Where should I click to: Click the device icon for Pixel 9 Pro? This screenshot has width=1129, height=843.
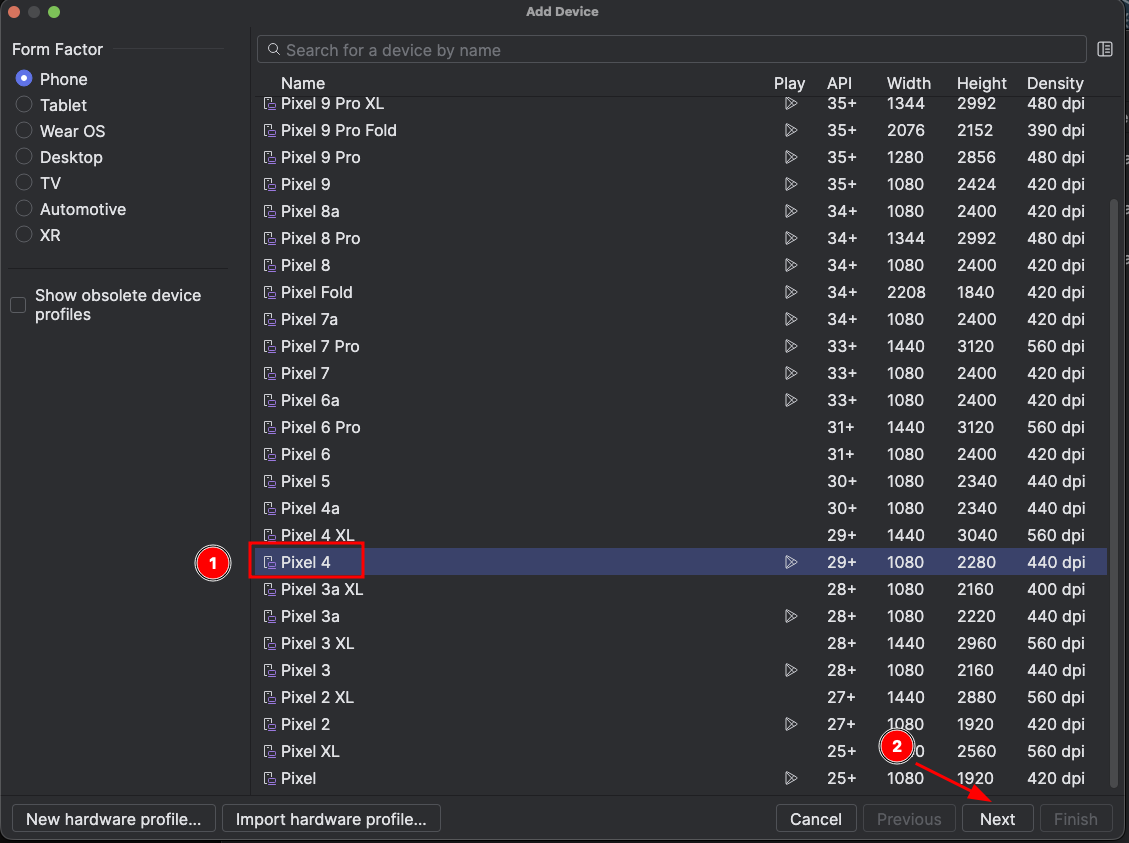pyautogui.click(x=270, y=157)
